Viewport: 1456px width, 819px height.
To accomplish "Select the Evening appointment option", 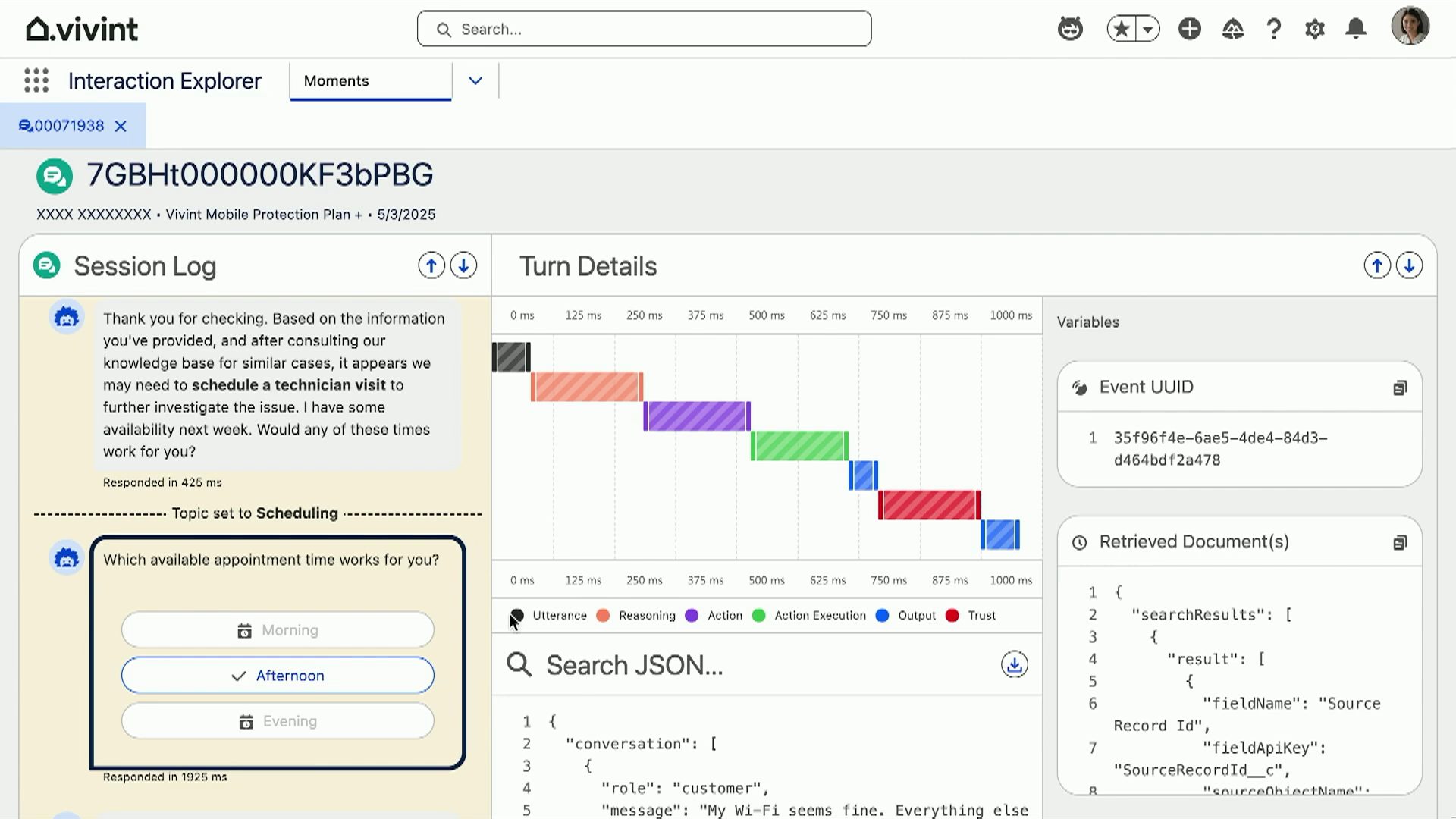I will pos(278,721).
